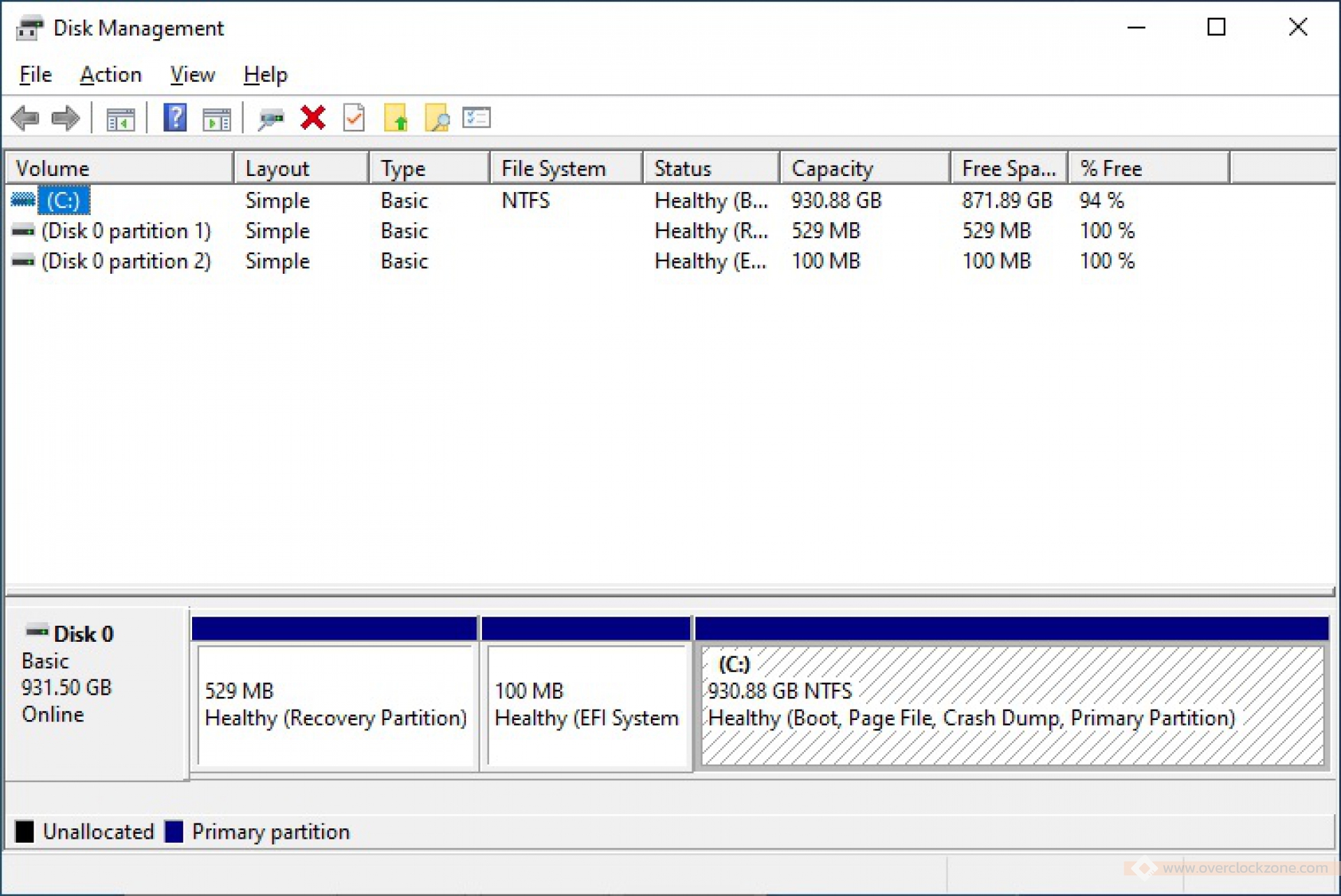The height and width of the screenshot is (896, 1341).
Task: Toggle the console tree pane icon
Action: (120, 119)
